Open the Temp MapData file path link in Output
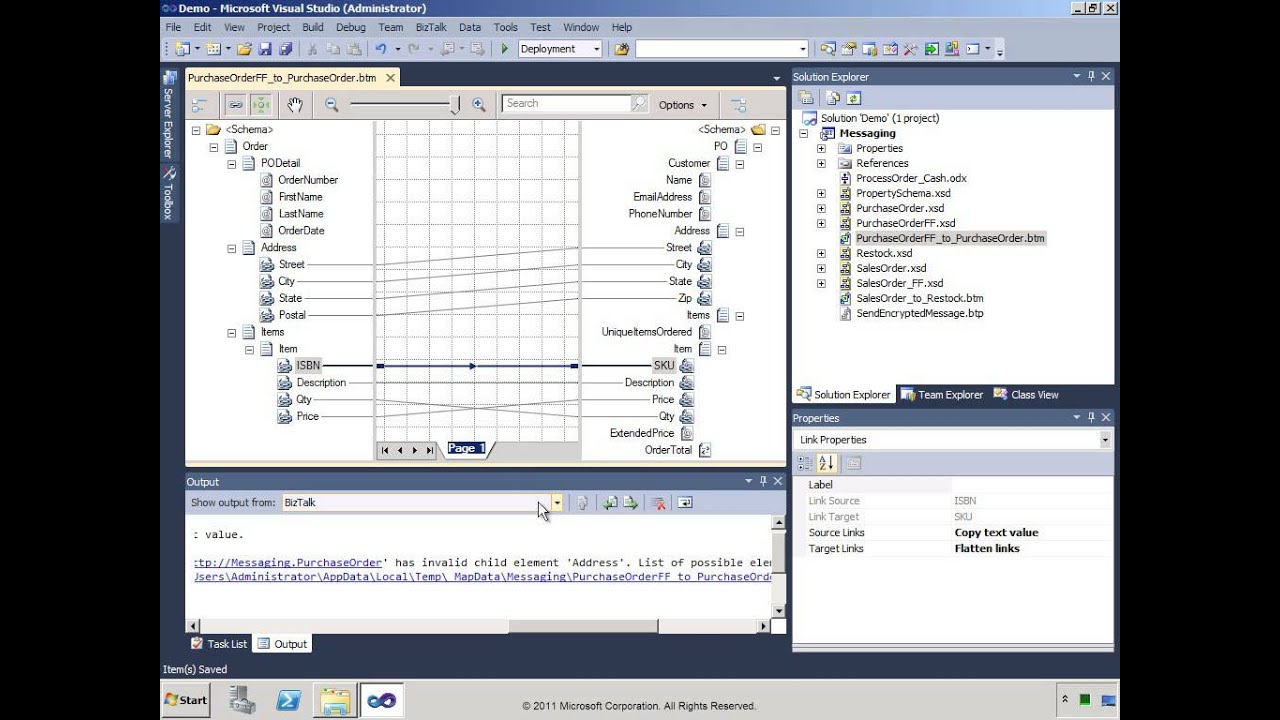The image size is (1280, 720). coord(483,577)
